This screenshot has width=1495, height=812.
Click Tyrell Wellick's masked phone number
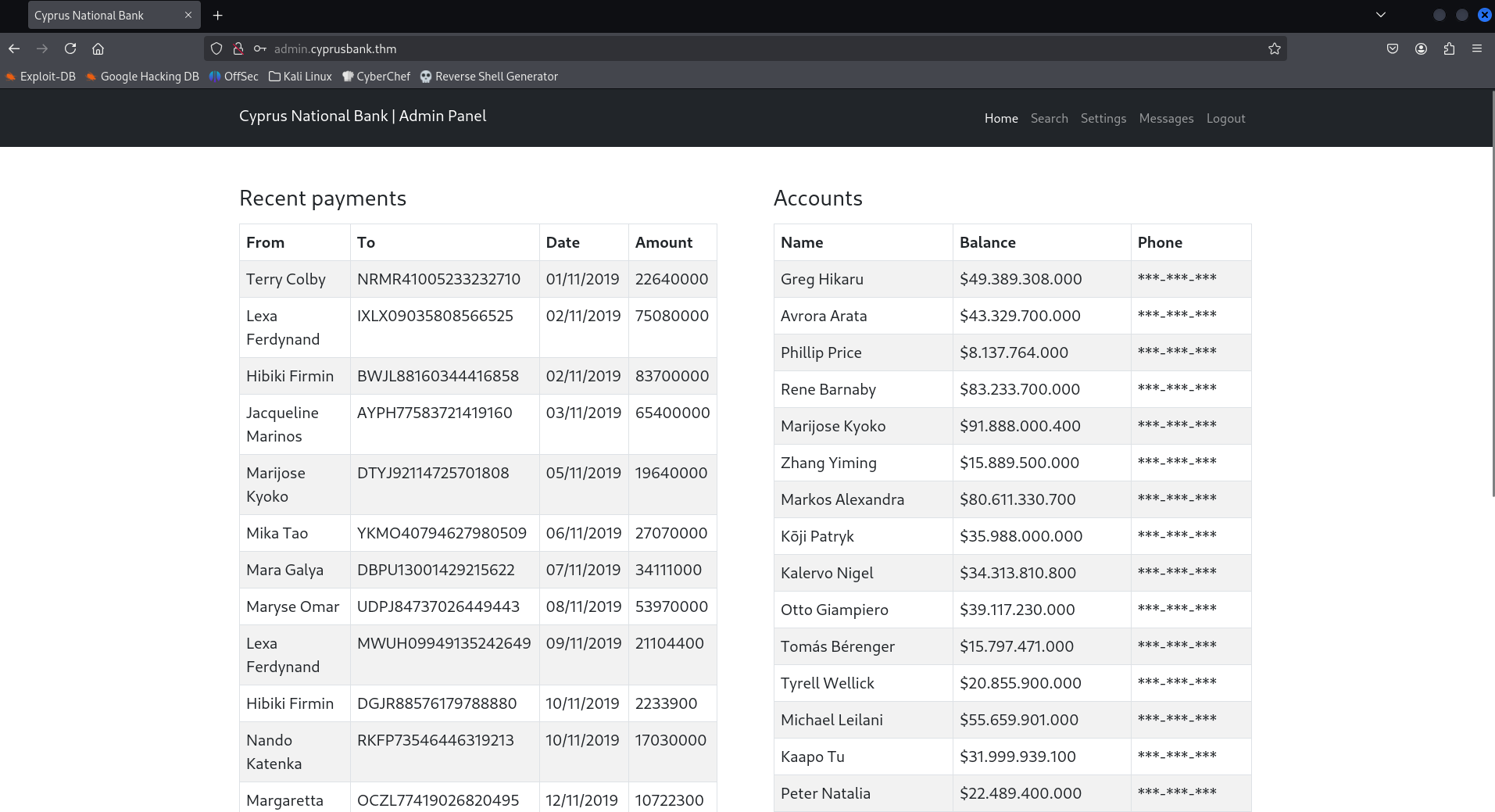1177,683
